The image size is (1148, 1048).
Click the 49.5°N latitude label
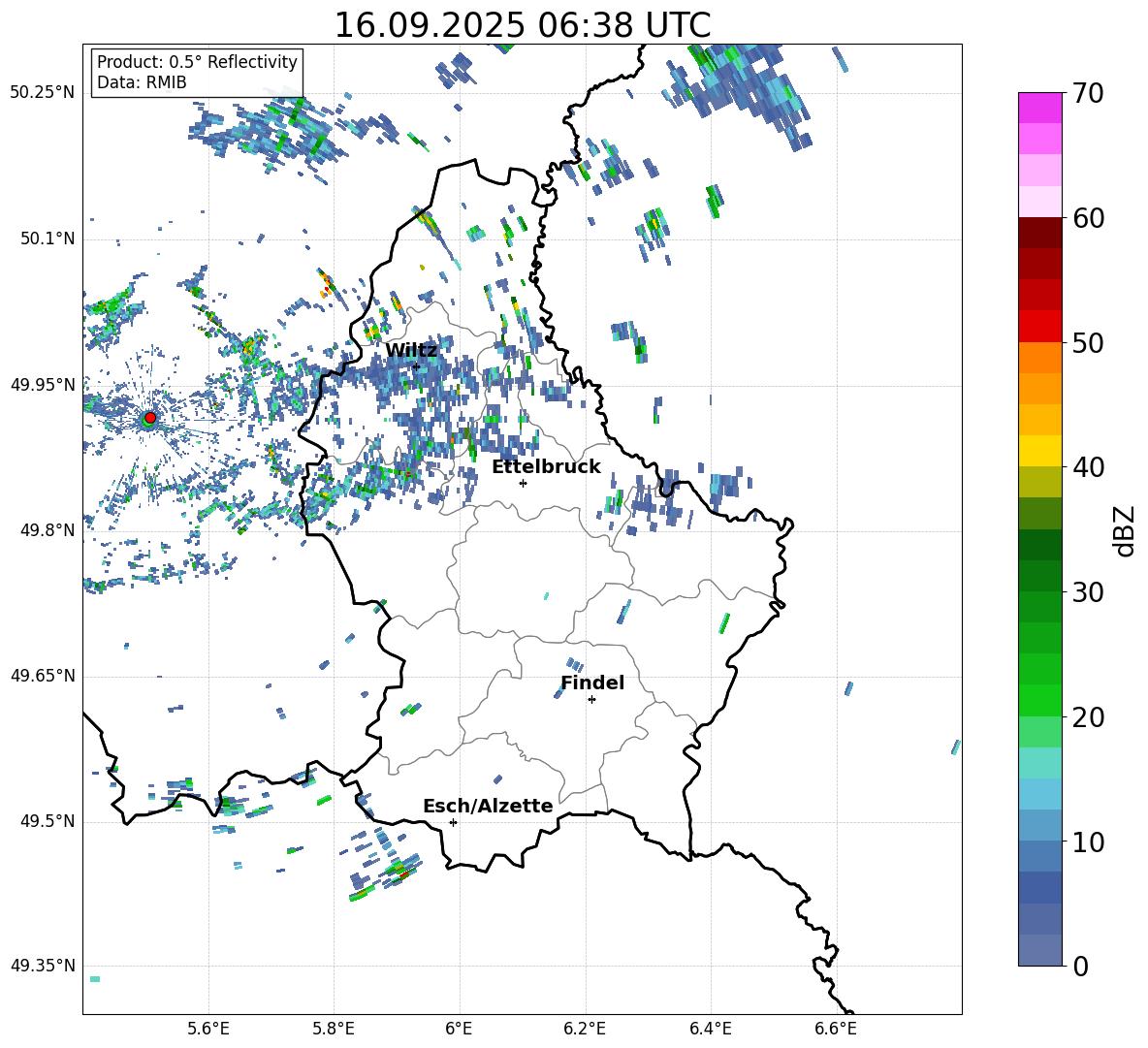click(48, 822)
